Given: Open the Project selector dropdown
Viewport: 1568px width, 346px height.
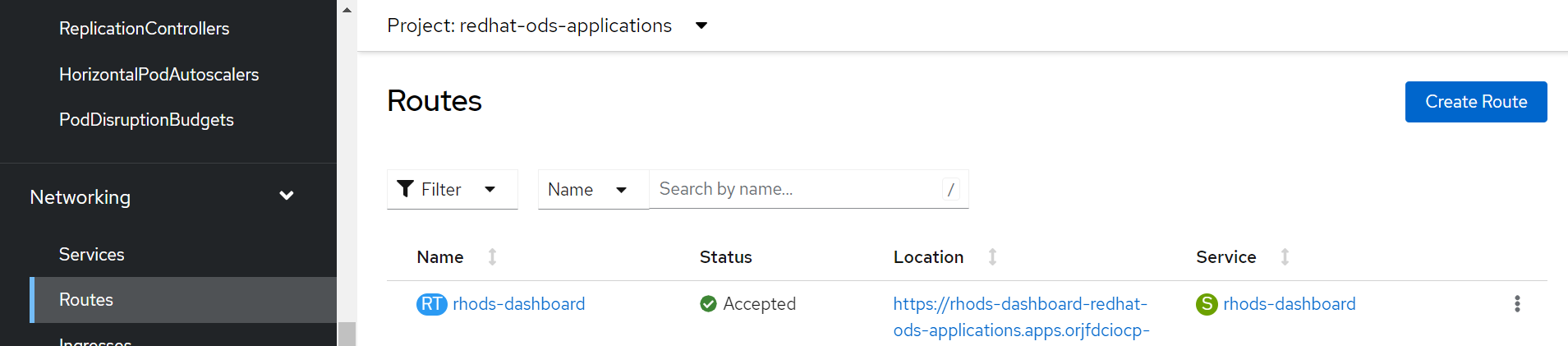Looking at the screenshot, I should (x=701, y=25).
